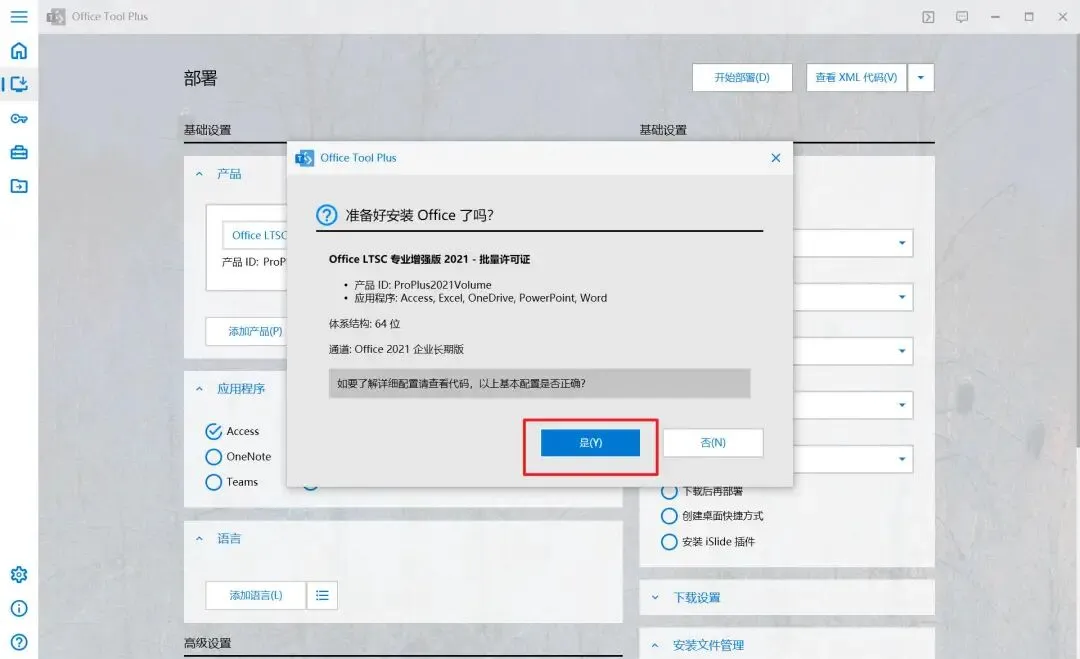Open the language list icon button
The image size is (1080, 659).
tap(322, 596)
